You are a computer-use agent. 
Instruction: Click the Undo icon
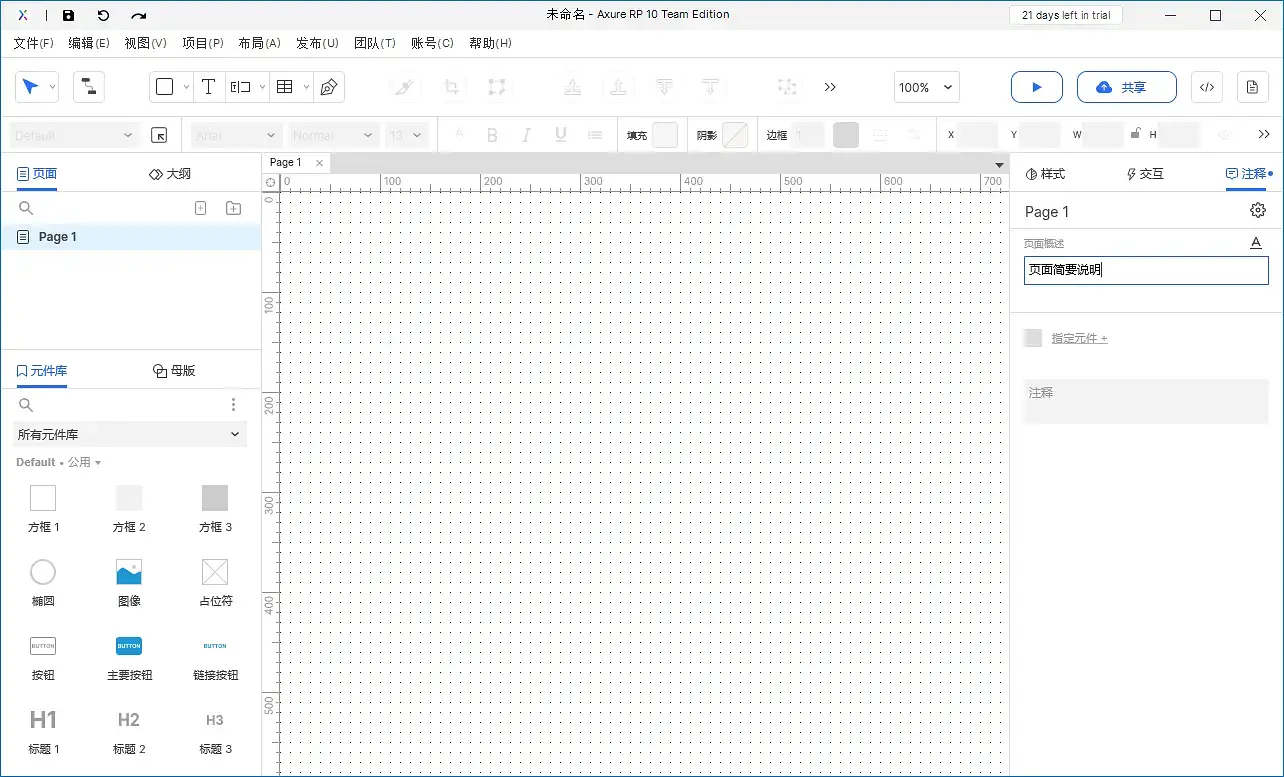[103, 15]
